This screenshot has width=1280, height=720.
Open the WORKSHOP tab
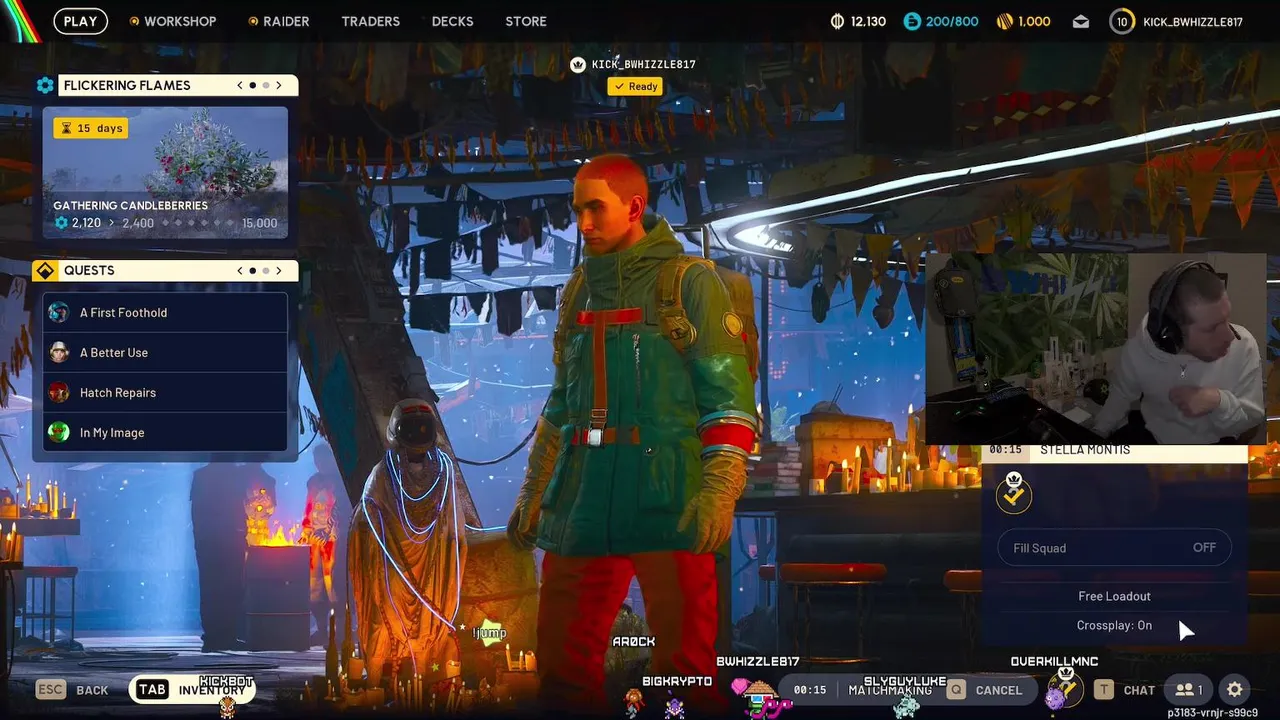click(172, 21)
